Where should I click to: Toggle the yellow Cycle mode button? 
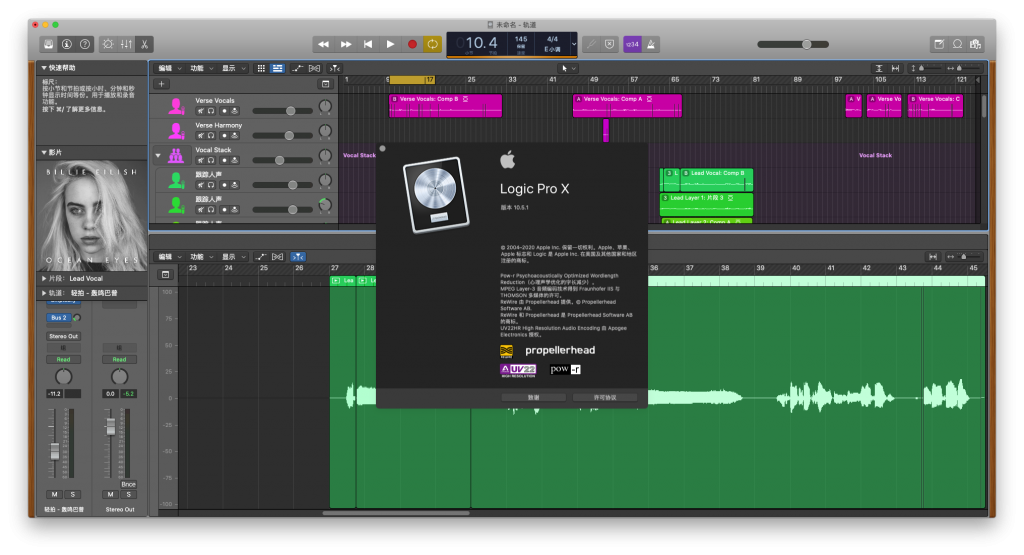[432, 44]
